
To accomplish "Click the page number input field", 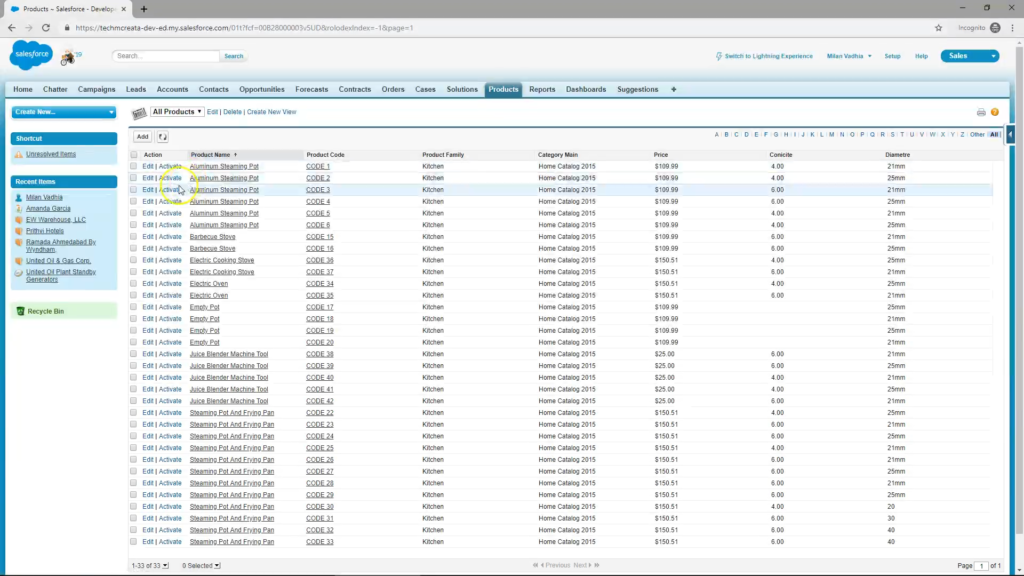I will [980, 564].
